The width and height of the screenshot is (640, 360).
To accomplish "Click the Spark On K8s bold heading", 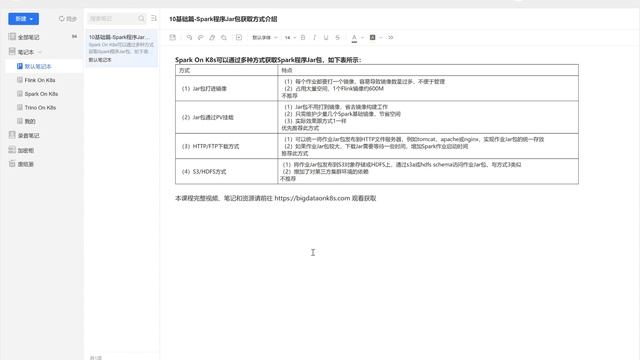I will pos(268,60).
